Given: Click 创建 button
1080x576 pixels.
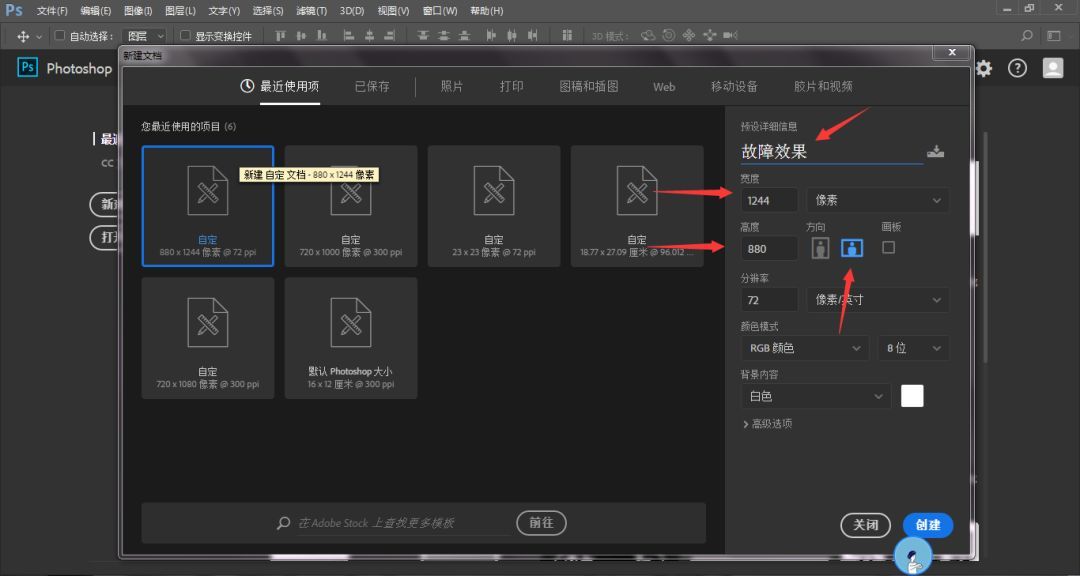Looking at the screenshot, I should click(928, 525).
